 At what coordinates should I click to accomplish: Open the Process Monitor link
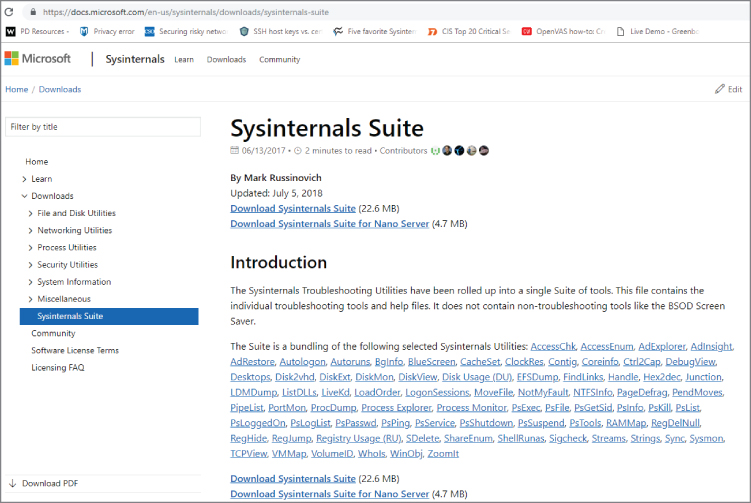click(x=471, y=408)
